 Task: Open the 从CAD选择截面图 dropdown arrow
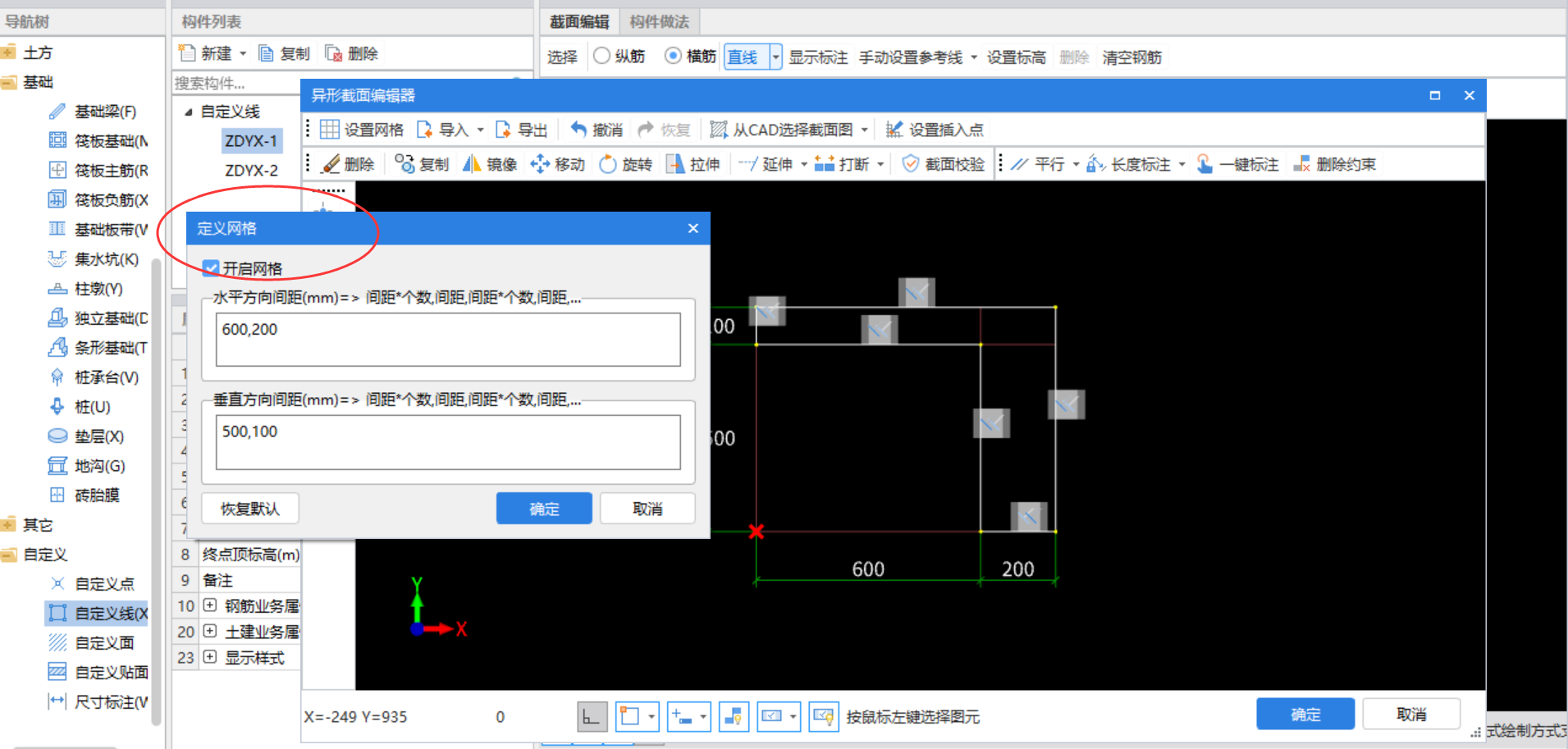(864, 130)
